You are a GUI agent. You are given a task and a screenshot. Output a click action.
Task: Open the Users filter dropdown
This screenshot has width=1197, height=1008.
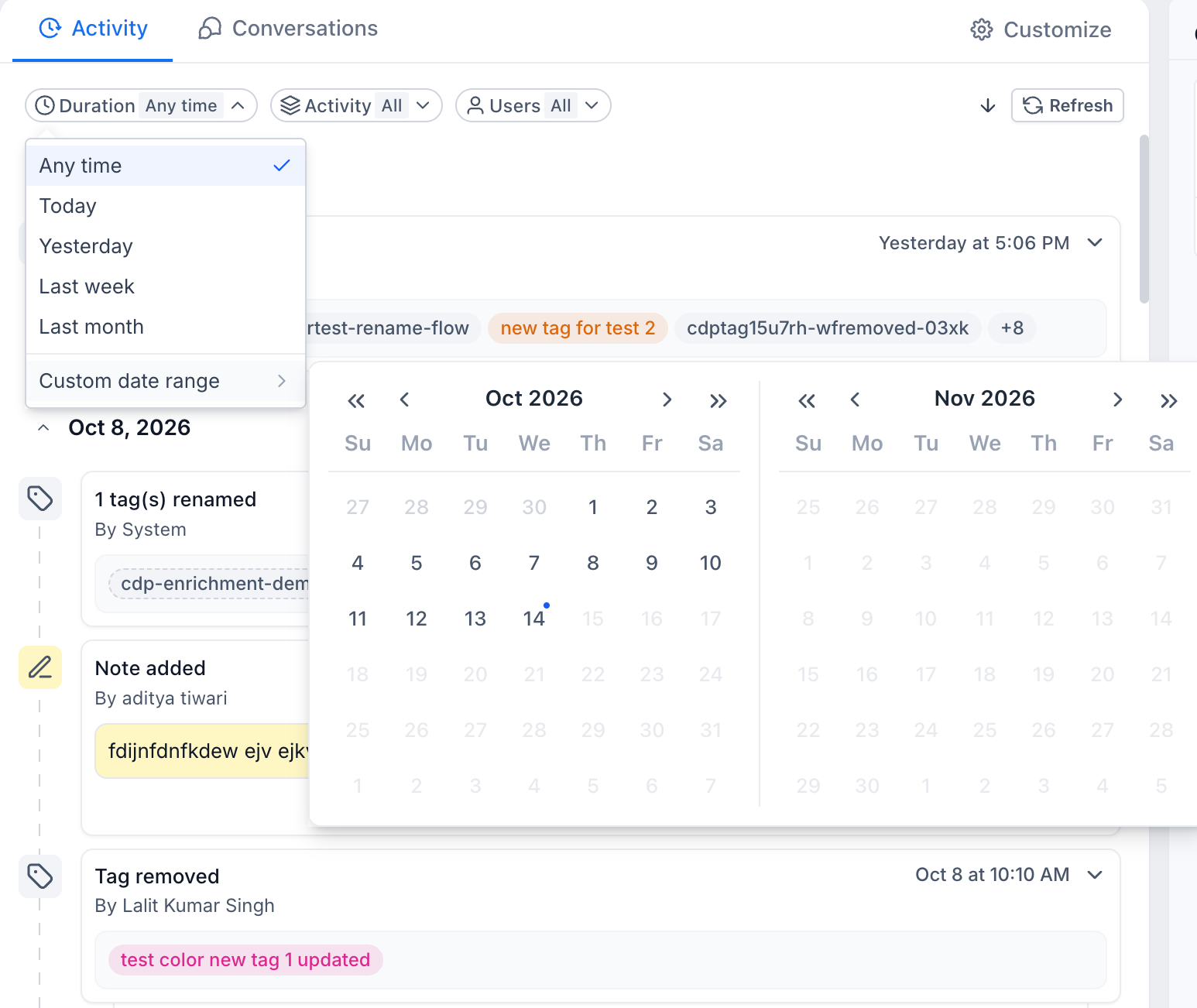[533, 105]
